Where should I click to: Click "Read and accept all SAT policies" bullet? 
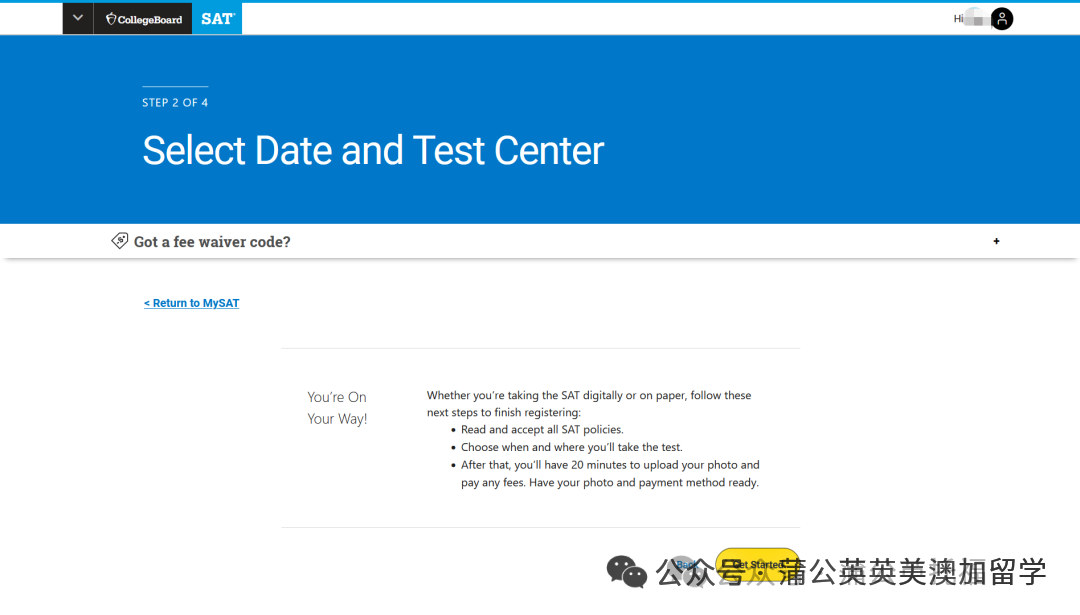[x=541, y=429]
